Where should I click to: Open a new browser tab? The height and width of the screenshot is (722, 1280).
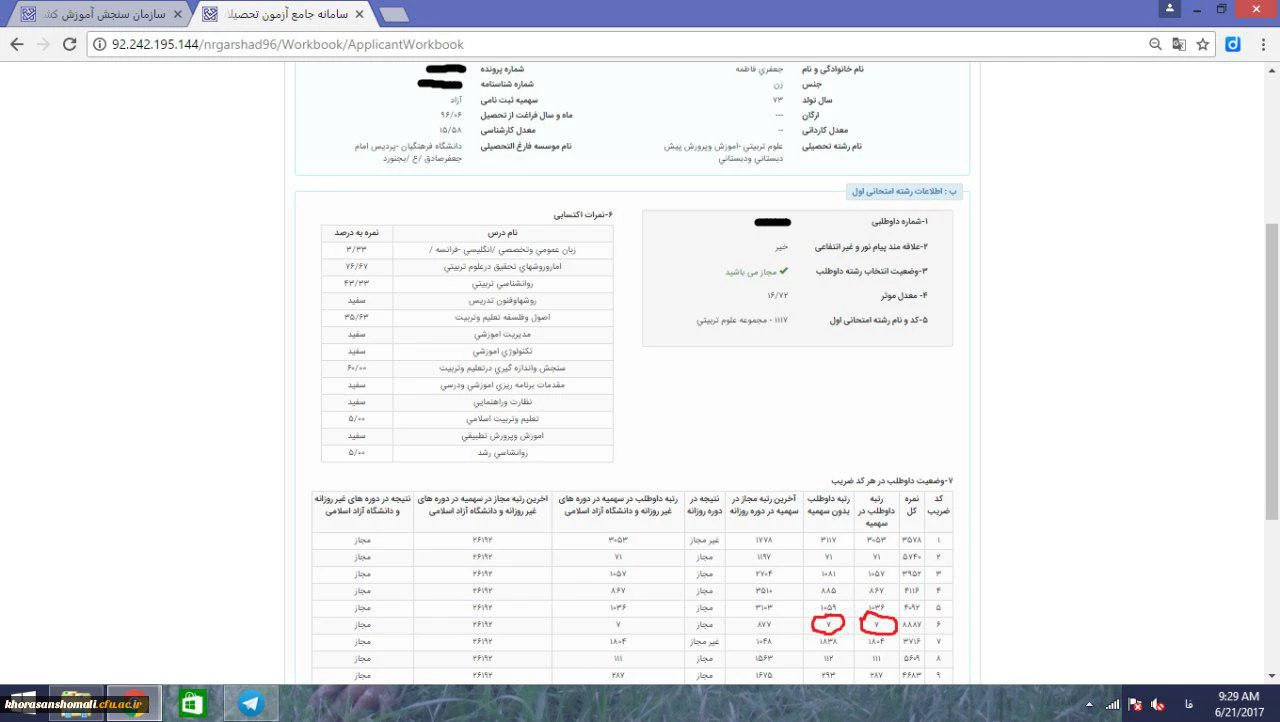point(393,15)
